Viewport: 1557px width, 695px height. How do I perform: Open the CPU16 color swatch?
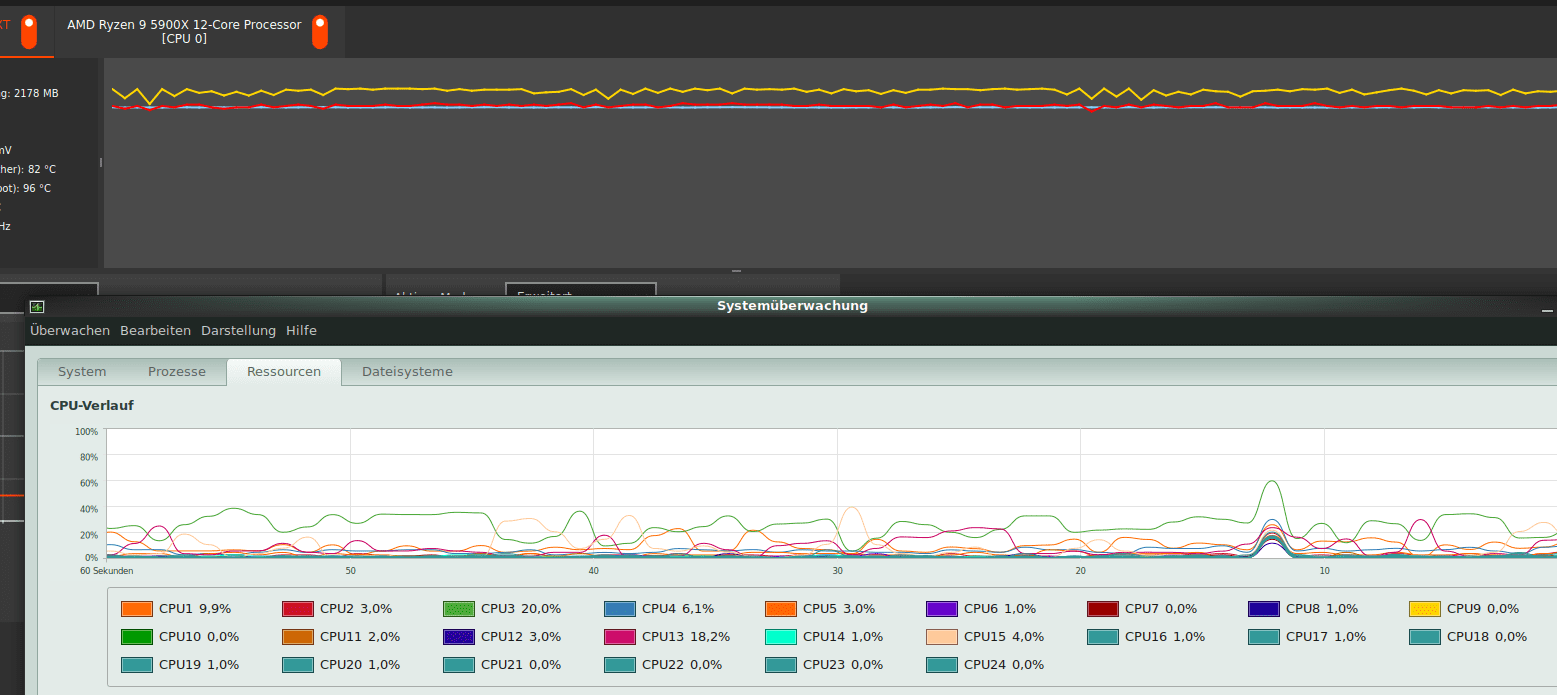point(1103,636)
